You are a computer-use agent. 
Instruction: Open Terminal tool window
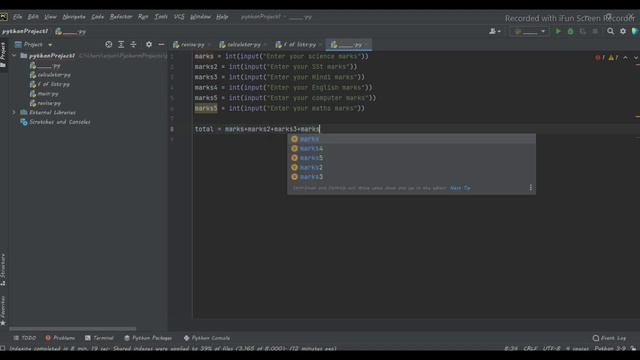coord(99,338)
